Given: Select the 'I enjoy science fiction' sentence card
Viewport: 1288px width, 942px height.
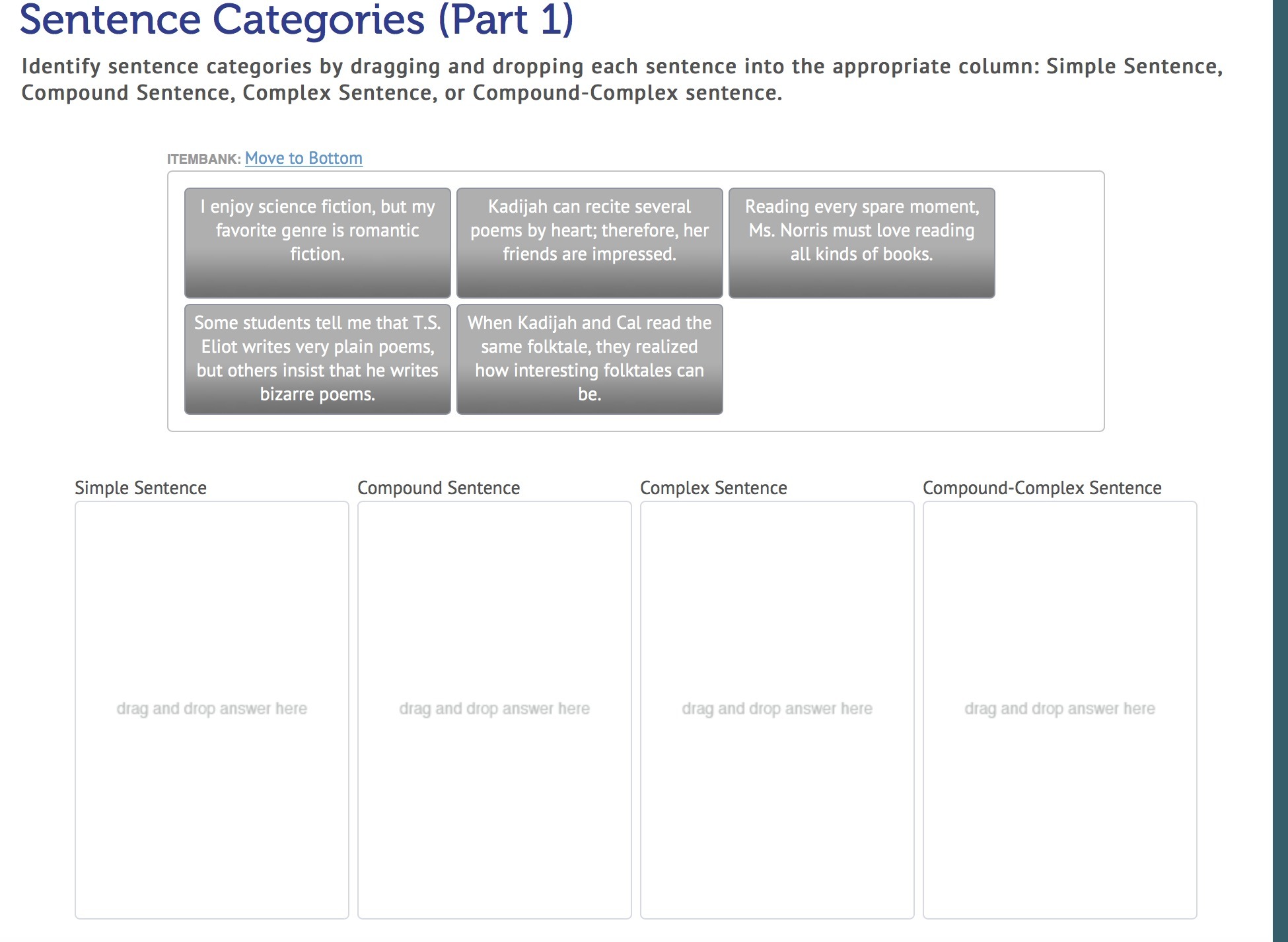Looking at the screenshot, I should [317, 242].
